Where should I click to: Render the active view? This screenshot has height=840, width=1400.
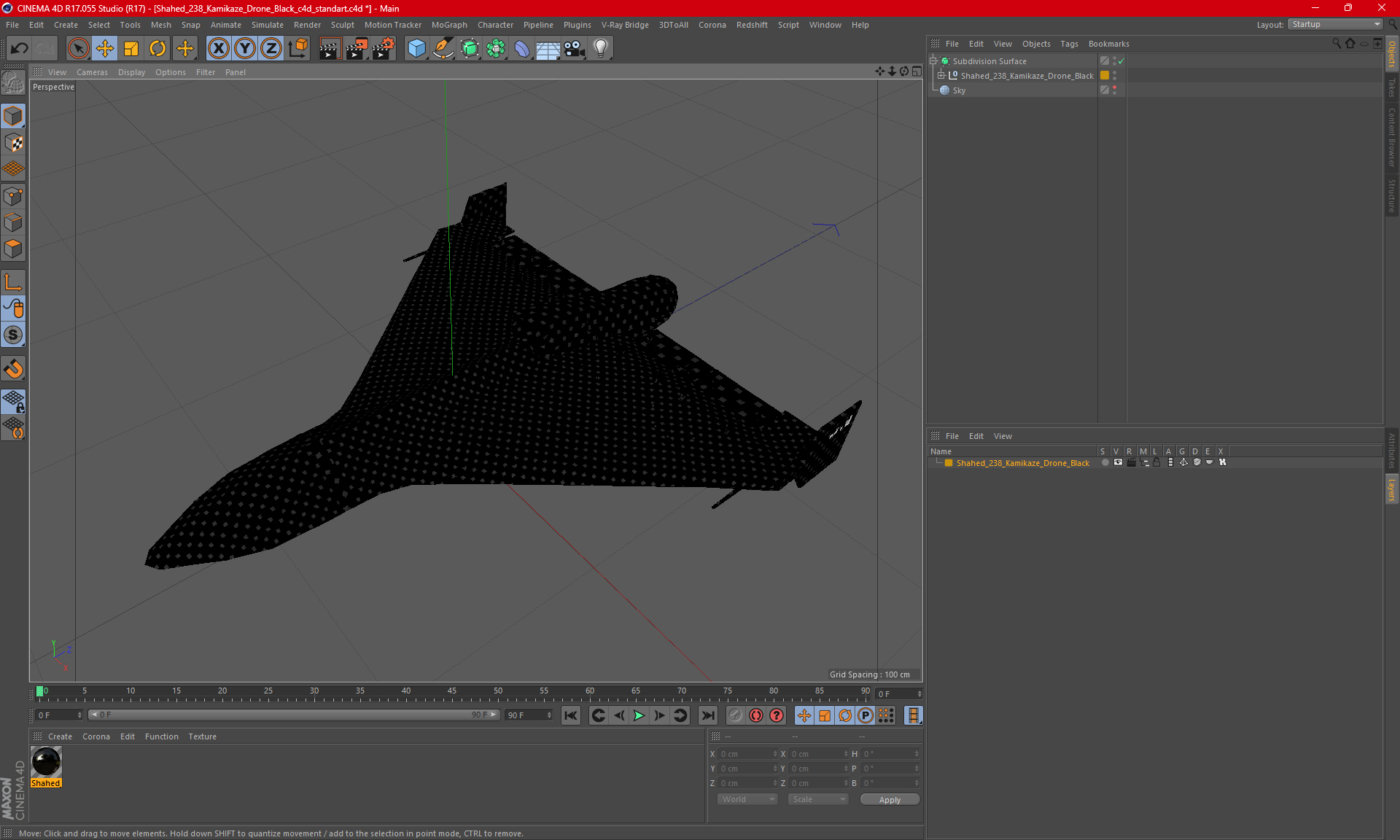click(330, 49)
